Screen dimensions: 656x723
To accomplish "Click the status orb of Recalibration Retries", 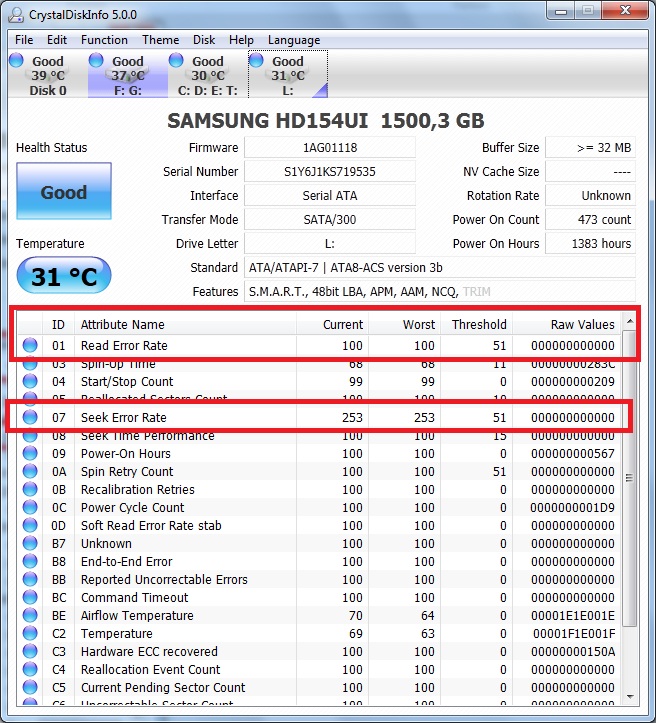I will point(30,489).
